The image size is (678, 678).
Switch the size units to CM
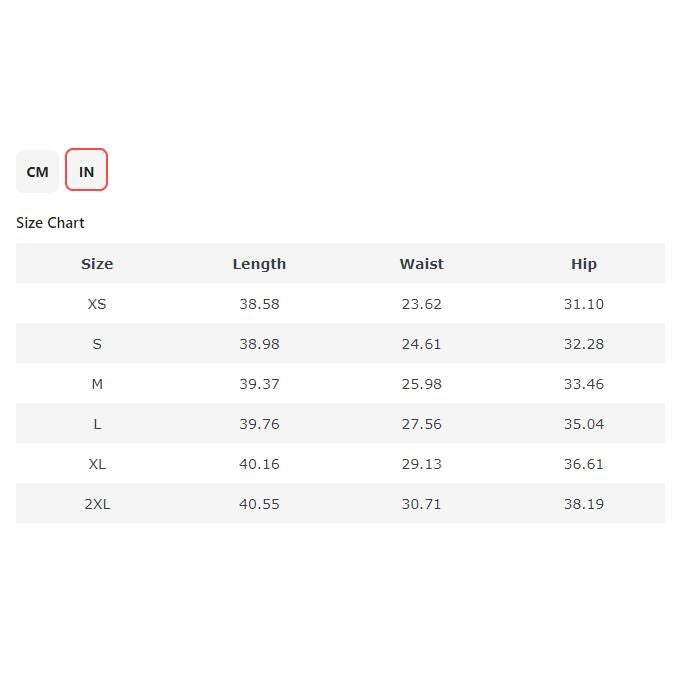click(37, 171)
